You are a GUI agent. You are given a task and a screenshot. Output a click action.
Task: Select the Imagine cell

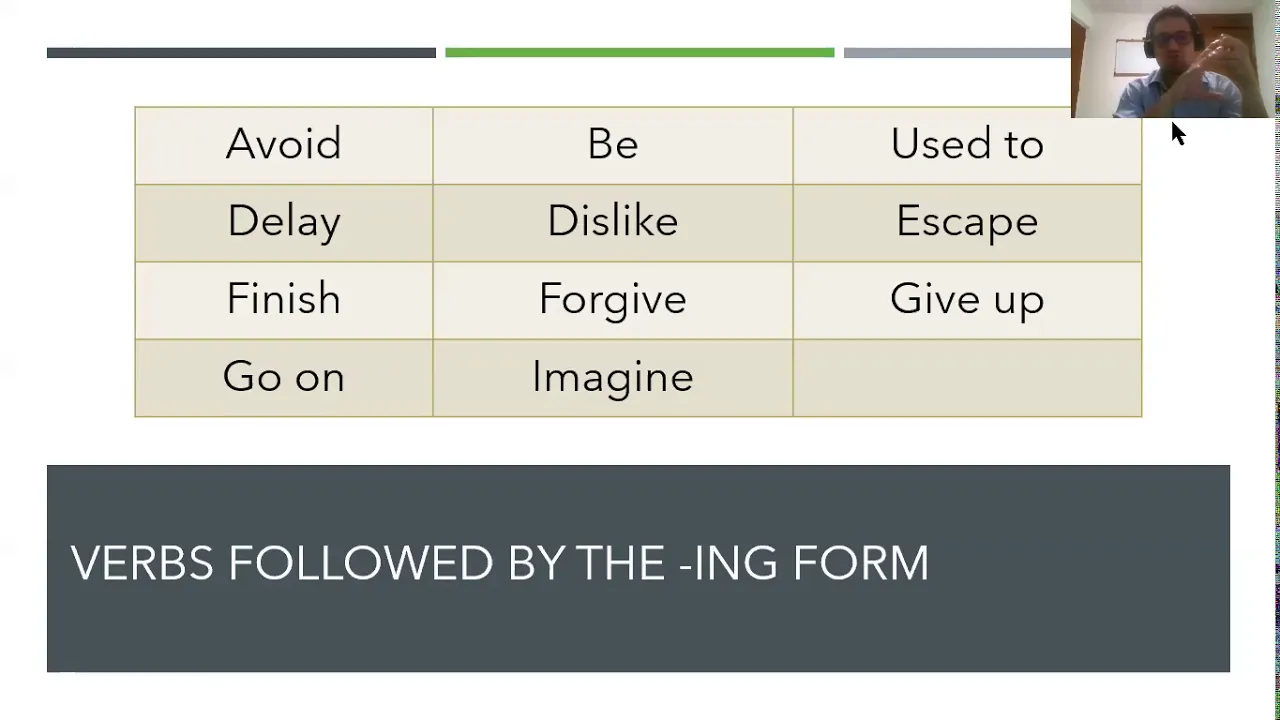pos(613,378)
